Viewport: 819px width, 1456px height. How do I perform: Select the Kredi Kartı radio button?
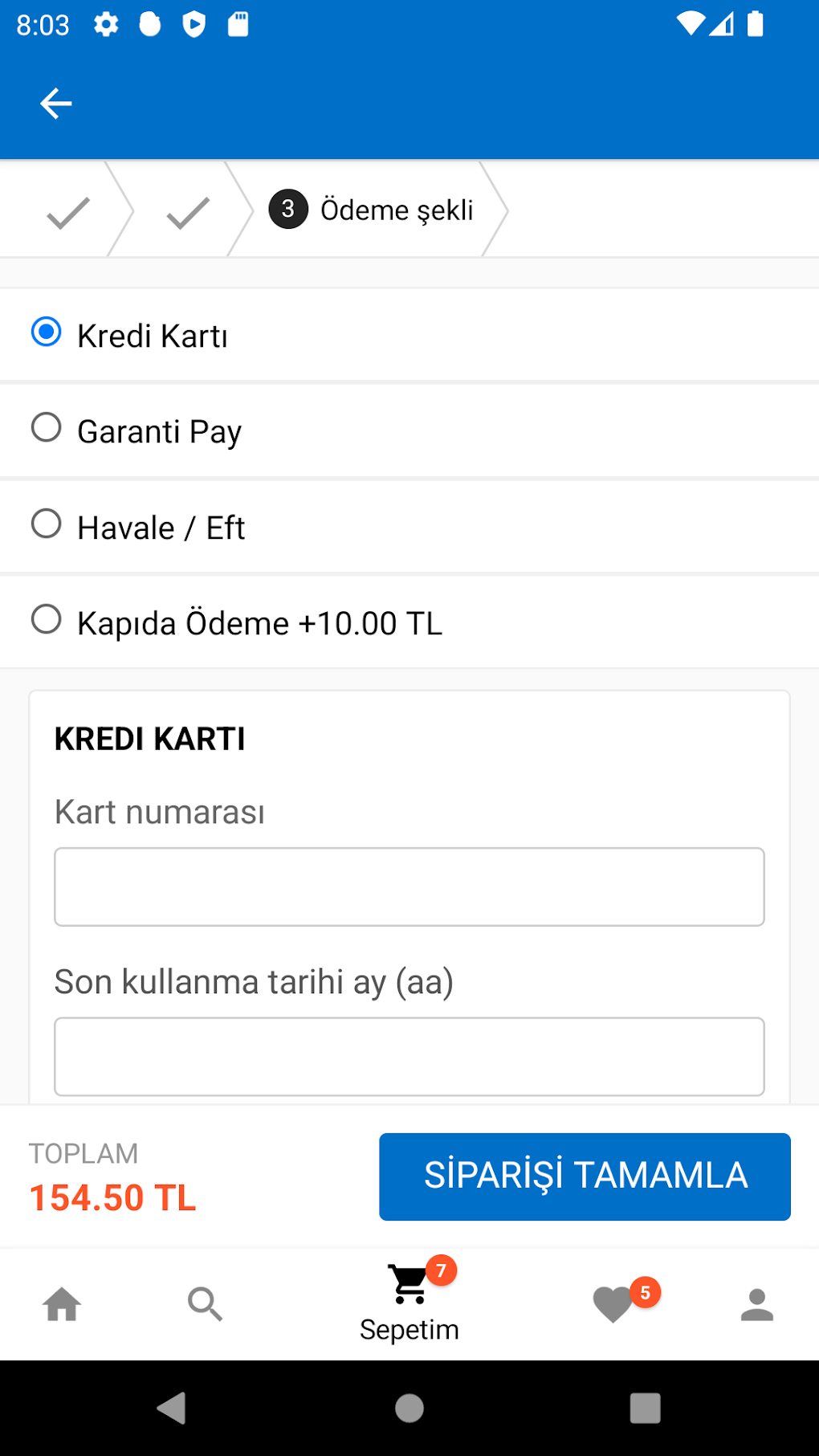pyautogui.click(x=47, y=332)
